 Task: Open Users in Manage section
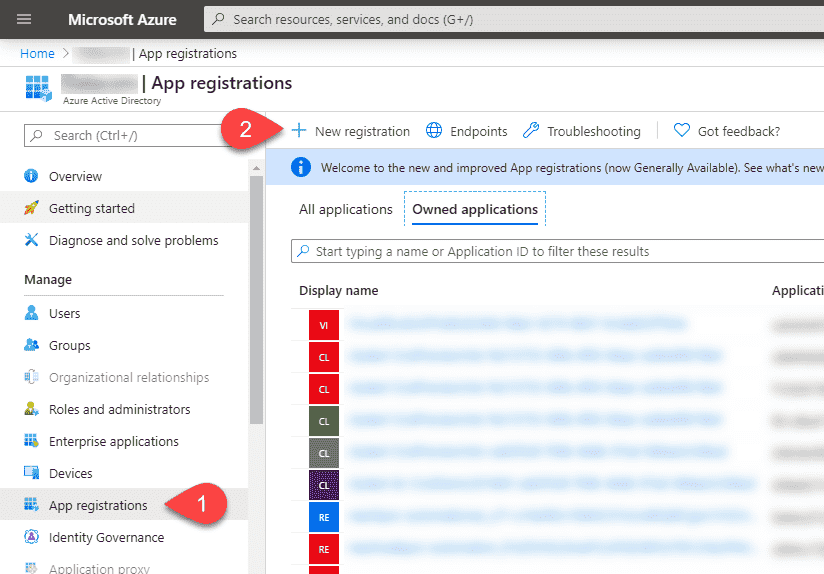[65, 314]
